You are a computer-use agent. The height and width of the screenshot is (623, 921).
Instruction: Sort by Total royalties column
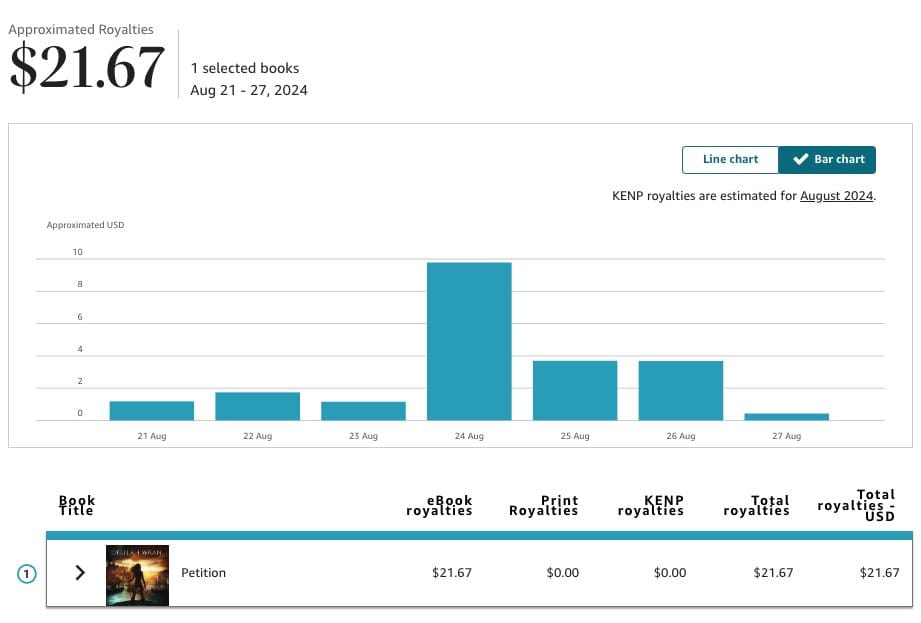pos(757,505)
